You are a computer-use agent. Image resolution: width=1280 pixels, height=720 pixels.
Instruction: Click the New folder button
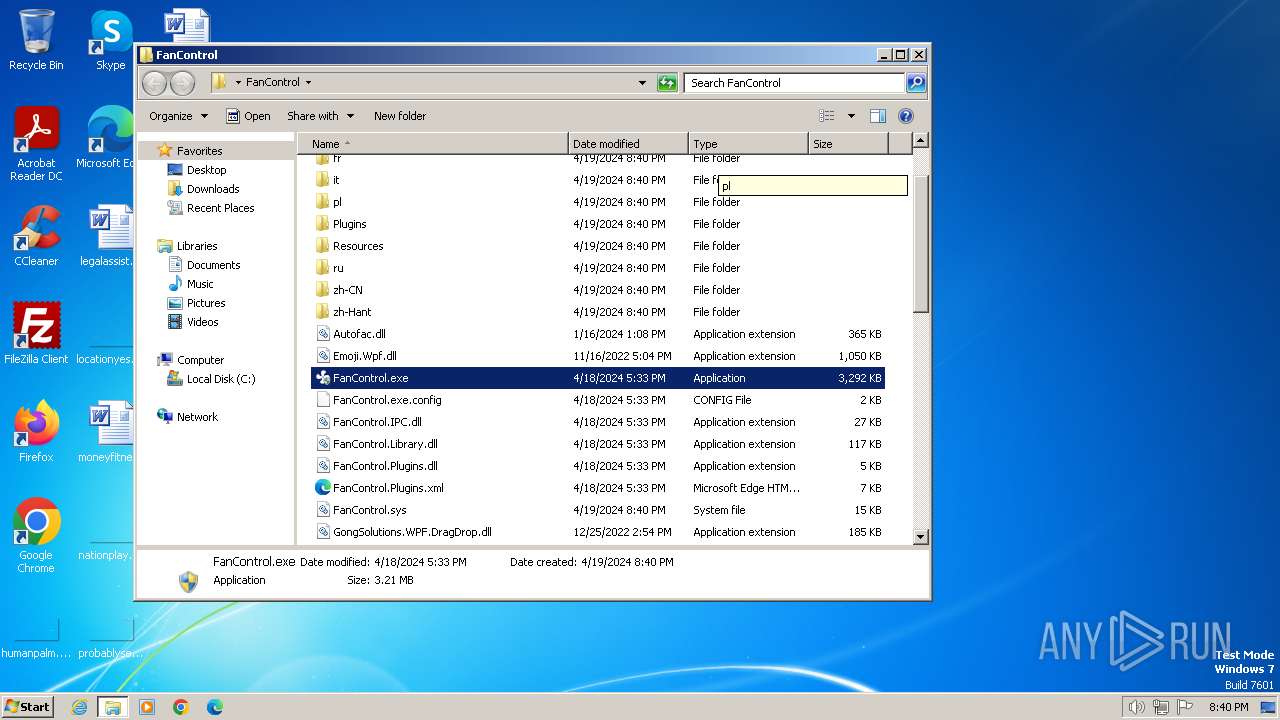(400, 116)
